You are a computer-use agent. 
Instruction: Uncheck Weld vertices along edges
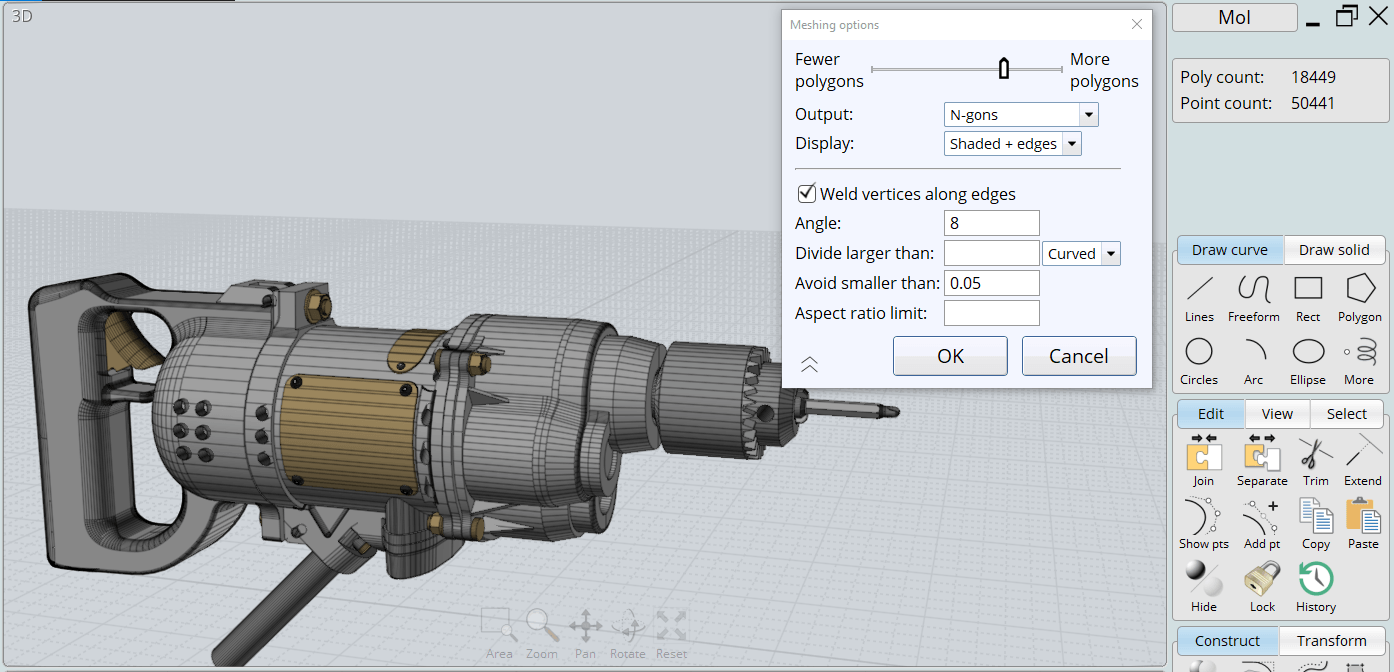click(x=806, y=194)
